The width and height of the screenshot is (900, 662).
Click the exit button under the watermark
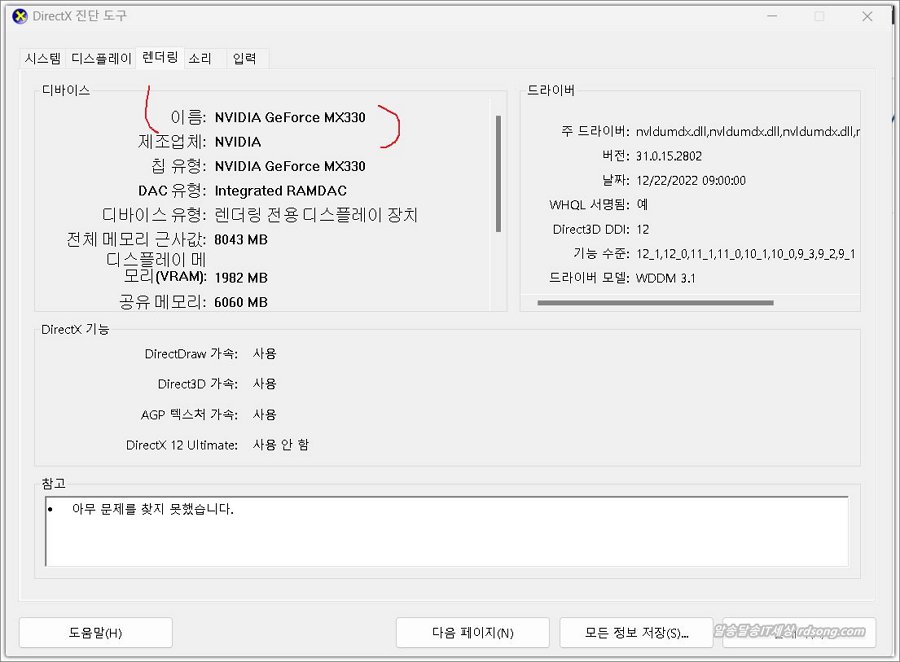point(799,633)
